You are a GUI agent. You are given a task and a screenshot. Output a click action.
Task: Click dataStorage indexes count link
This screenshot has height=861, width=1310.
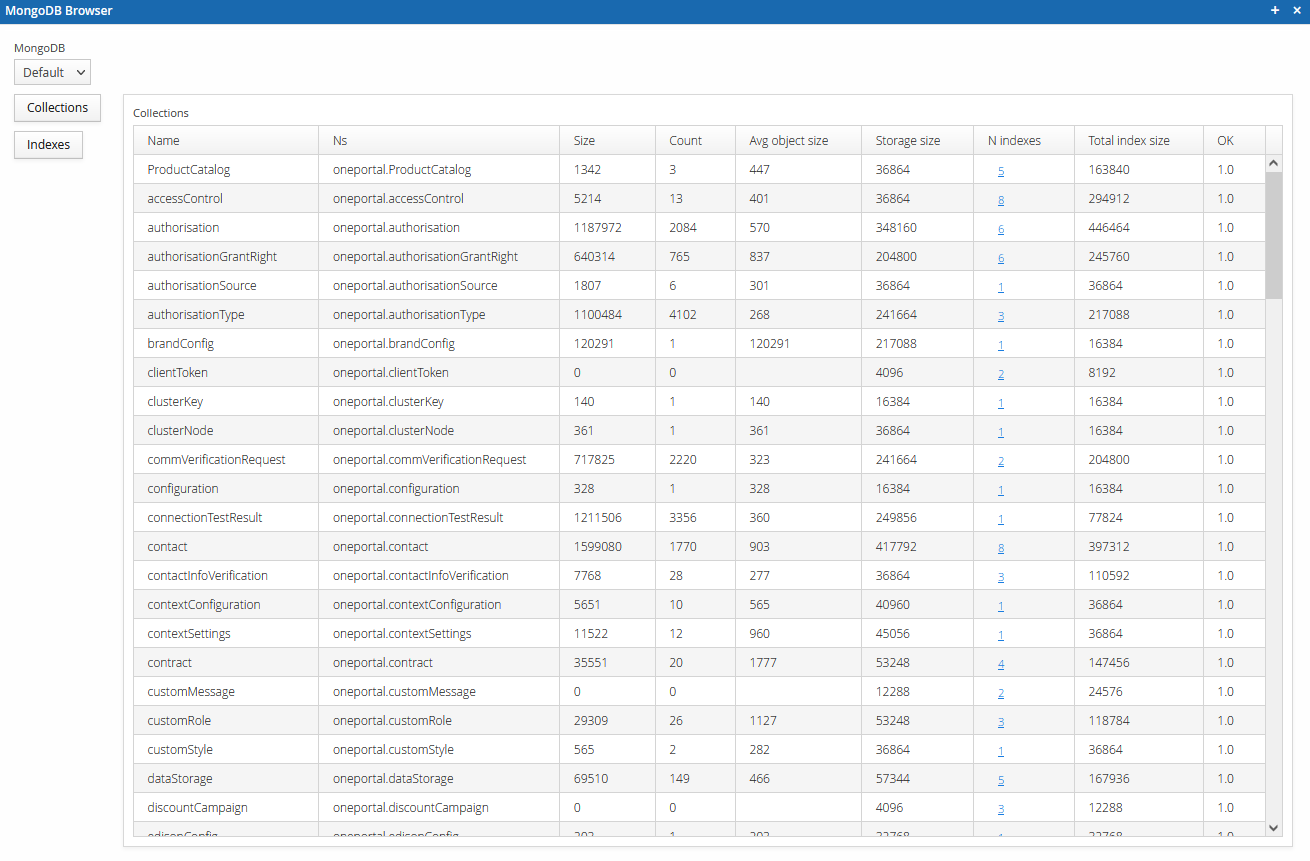(x=1001, y=780)
